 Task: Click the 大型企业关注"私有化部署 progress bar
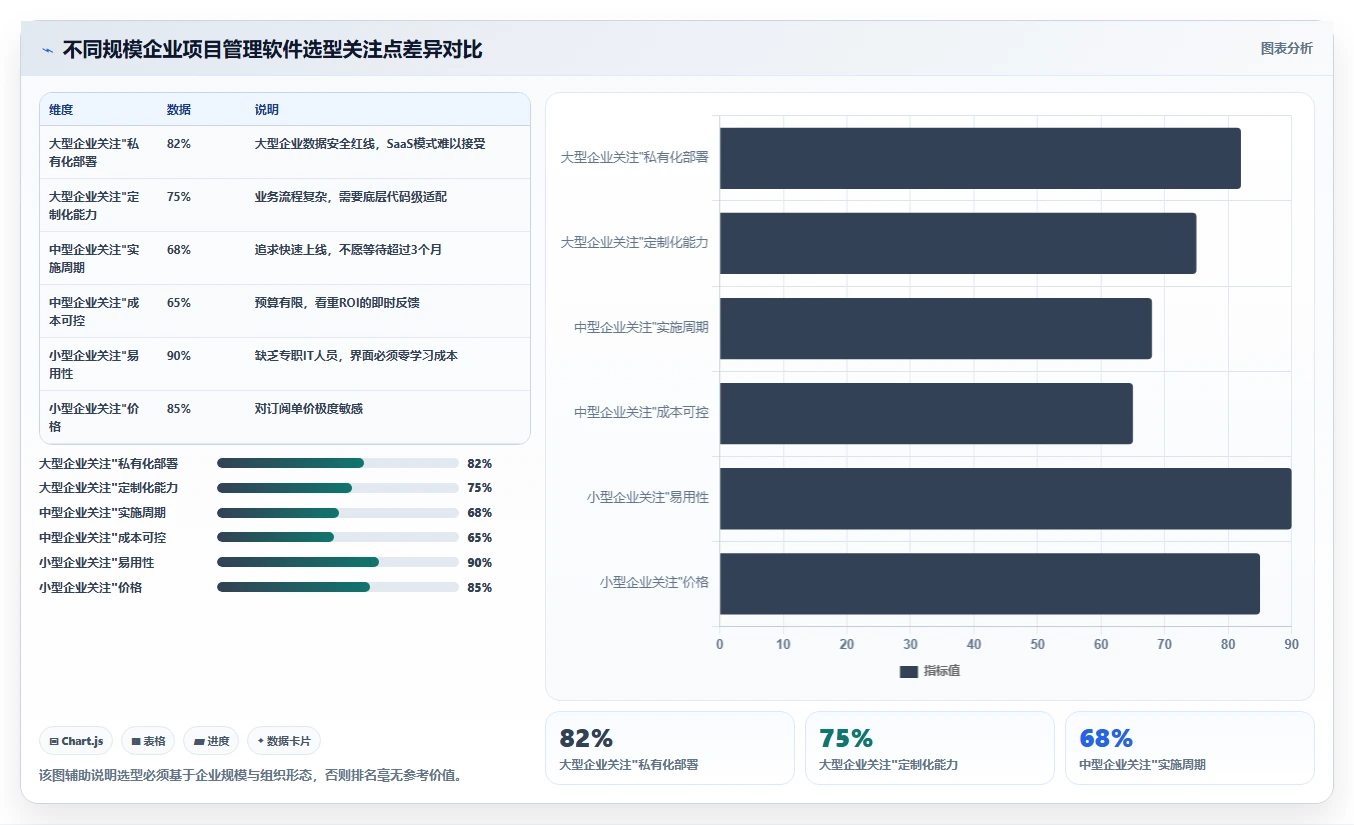pos(337,464)
